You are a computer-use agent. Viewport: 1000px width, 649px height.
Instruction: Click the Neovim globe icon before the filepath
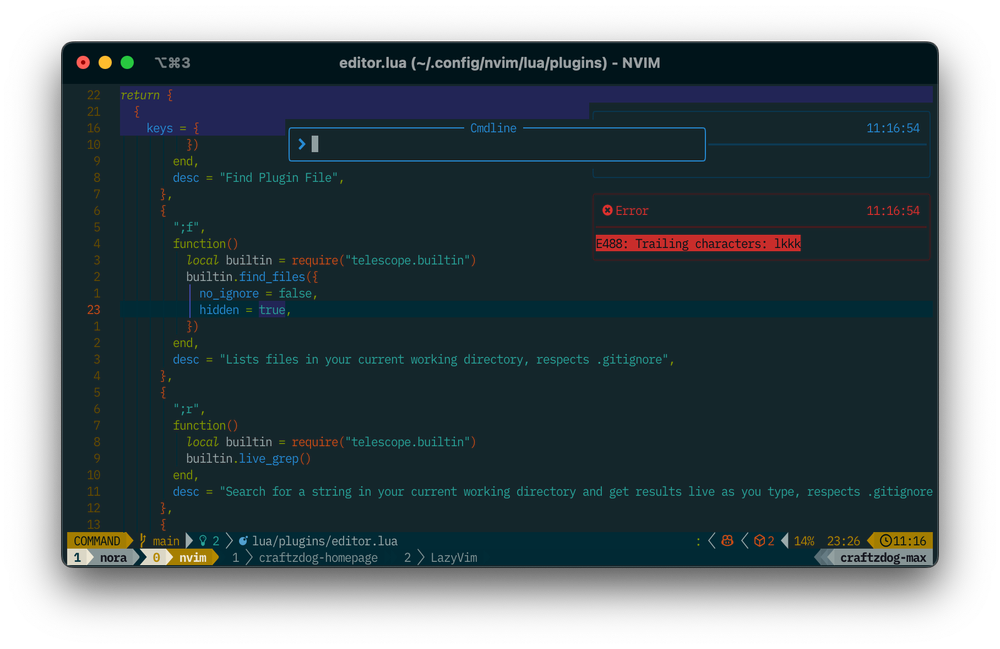click(243, 540)
